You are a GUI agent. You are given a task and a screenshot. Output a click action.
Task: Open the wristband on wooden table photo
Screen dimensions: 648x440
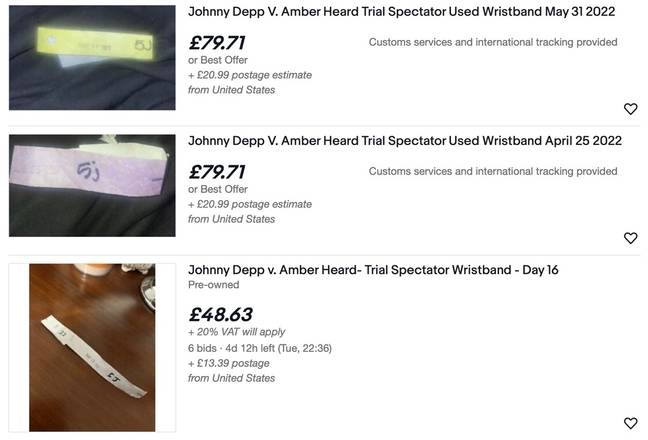pos(92,347)
